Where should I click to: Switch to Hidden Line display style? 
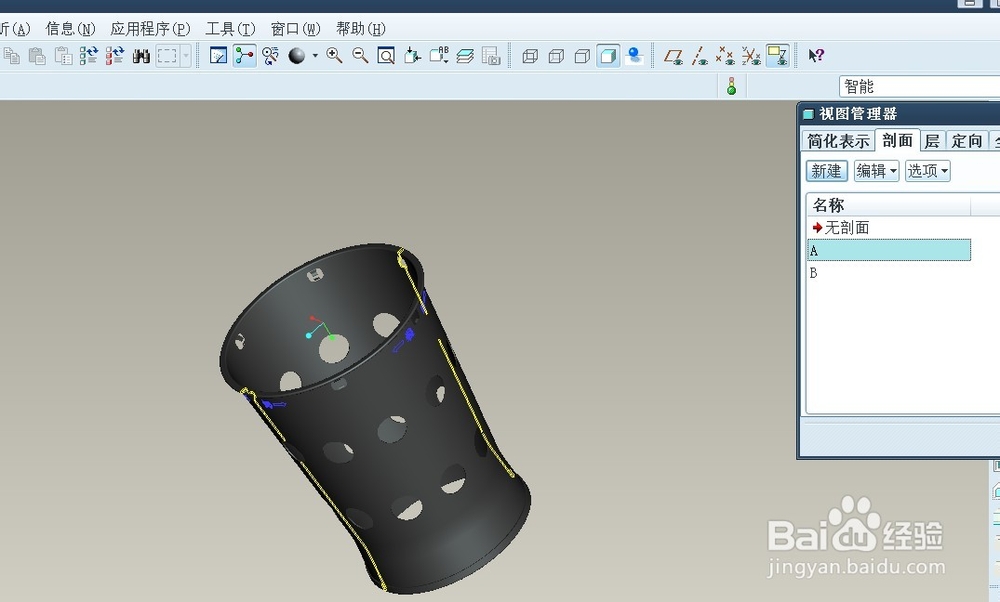pos(556,56)
